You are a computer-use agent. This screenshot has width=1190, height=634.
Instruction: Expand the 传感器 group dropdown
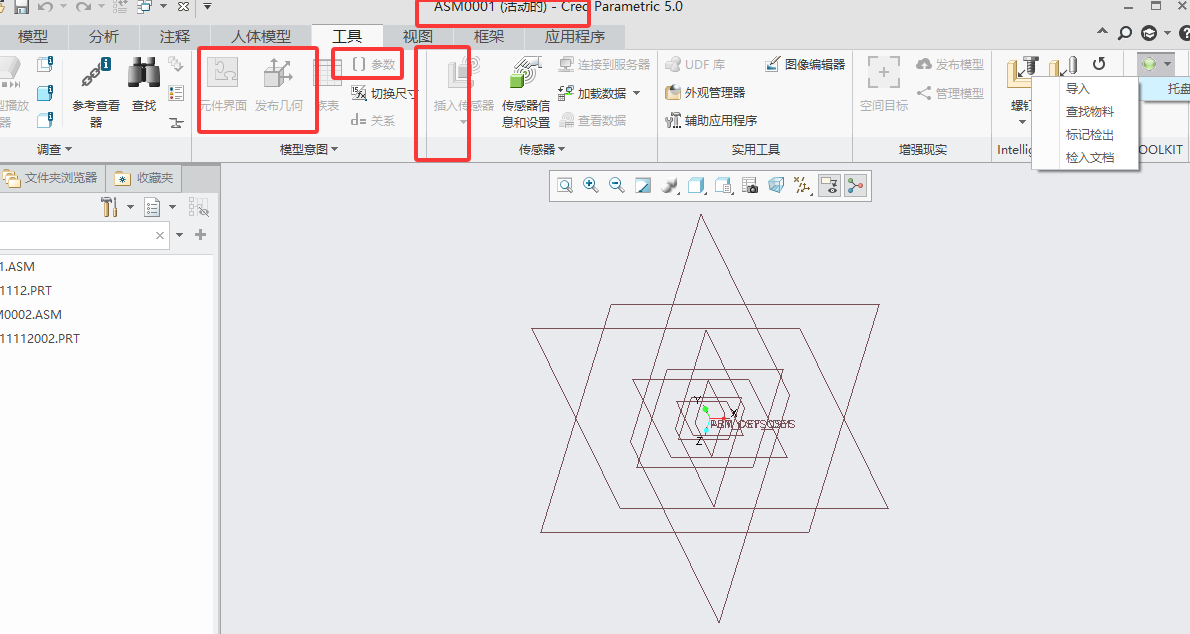[542, 150]
